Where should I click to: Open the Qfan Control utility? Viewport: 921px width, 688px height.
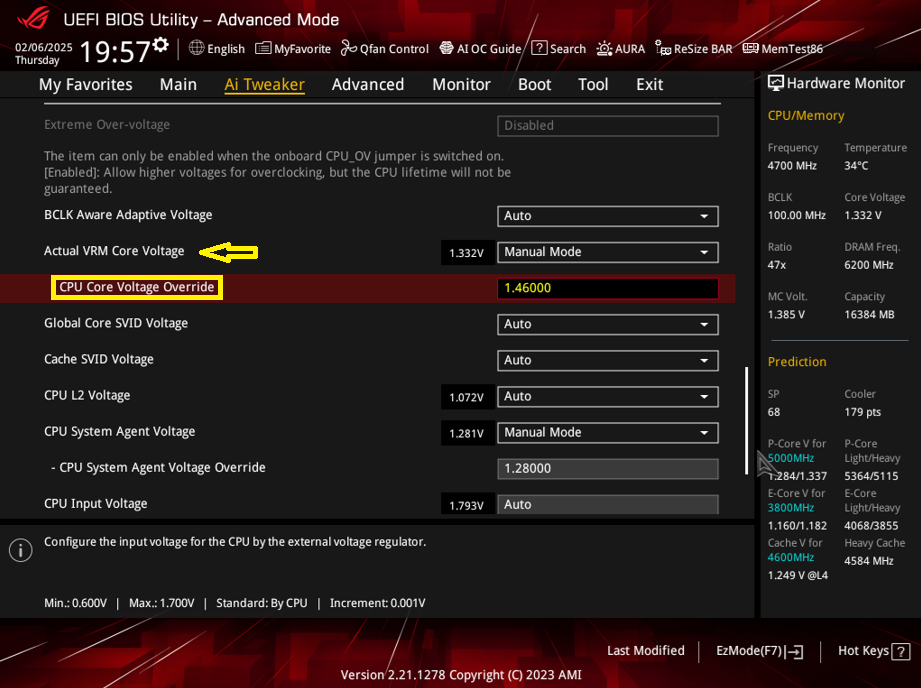tap(384, 48)
